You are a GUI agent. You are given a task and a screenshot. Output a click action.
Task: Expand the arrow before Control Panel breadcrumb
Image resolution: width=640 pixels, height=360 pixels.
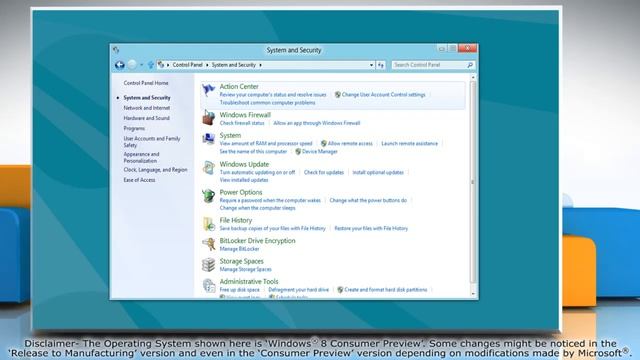pyautogui.click(x=168, y=65)
